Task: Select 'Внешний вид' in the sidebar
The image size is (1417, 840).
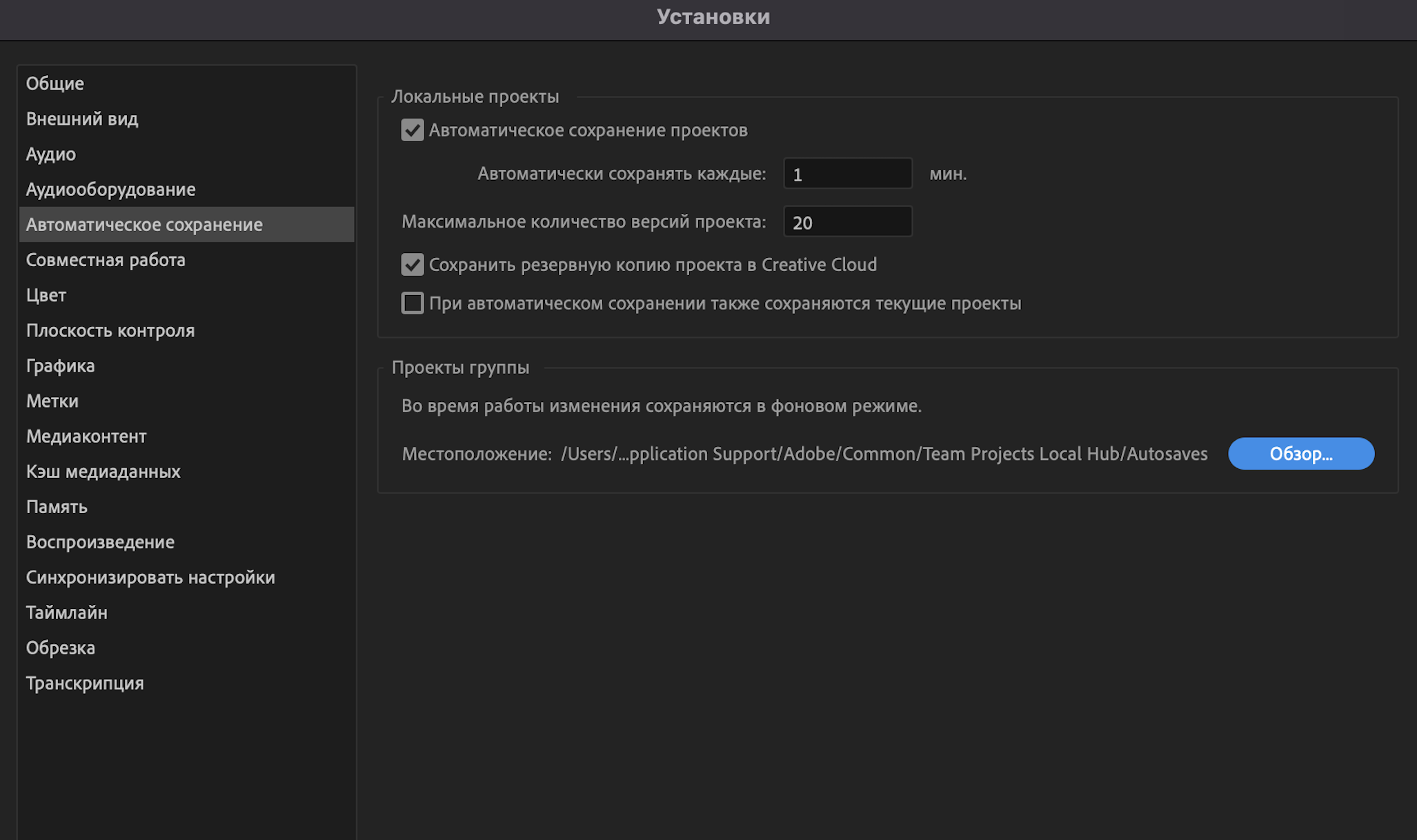Action: tap(82, 119)
